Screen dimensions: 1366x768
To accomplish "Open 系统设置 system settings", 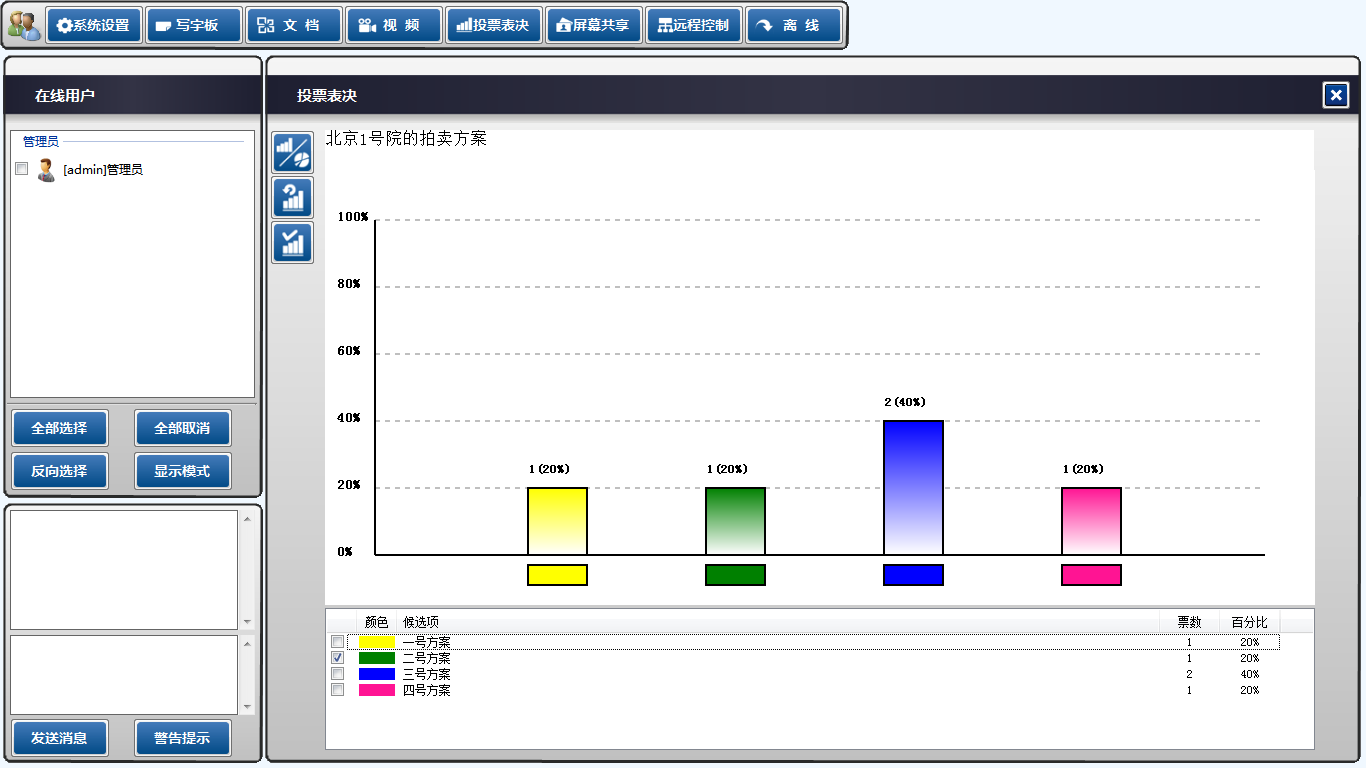I will (94, 25).
